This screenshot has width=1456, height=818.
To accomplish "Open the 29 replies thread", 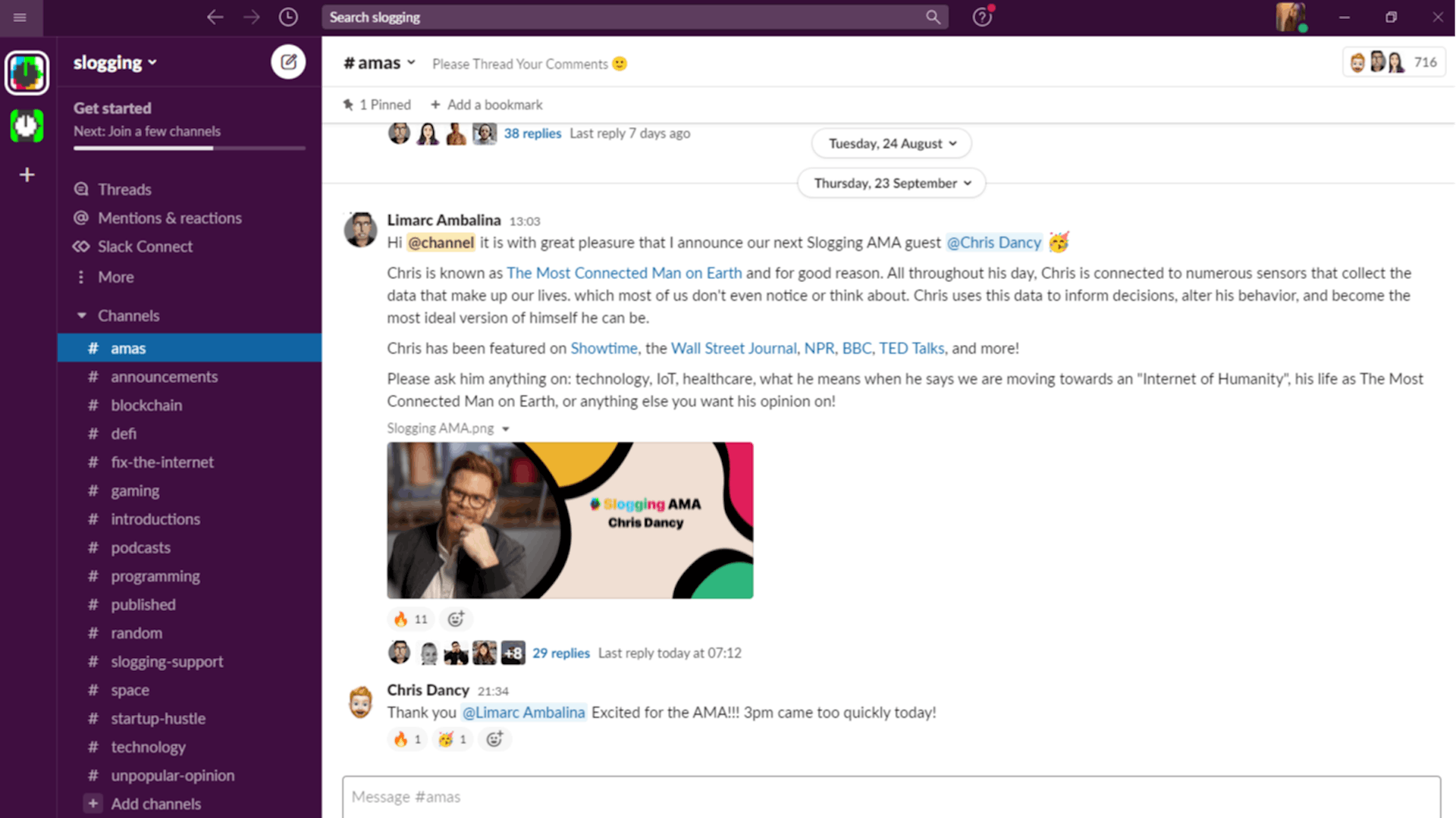I will (x=560, y=653).
